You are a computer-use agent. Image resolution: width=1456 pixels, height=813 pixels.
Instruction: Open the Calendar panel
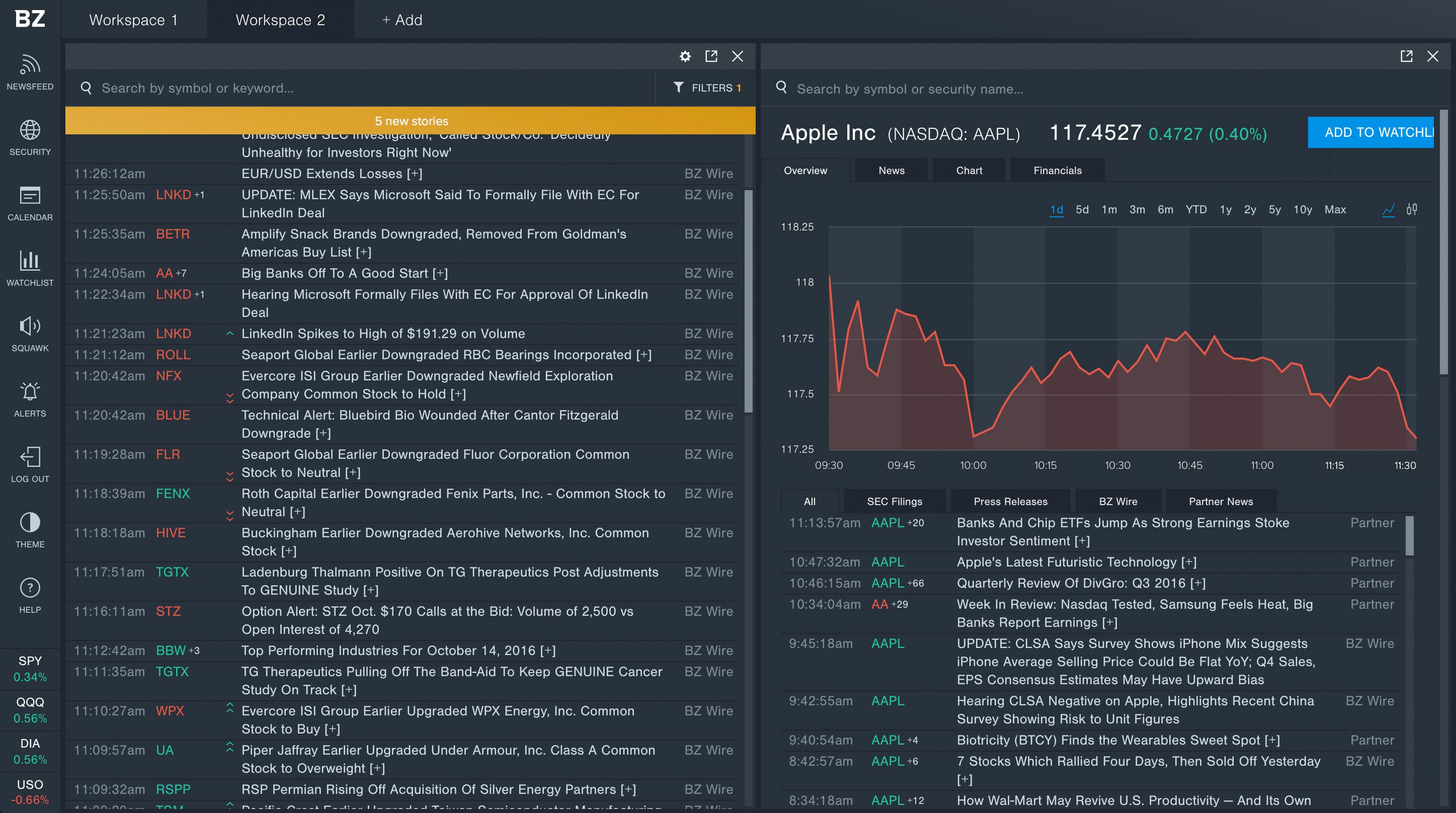[29, 204]
